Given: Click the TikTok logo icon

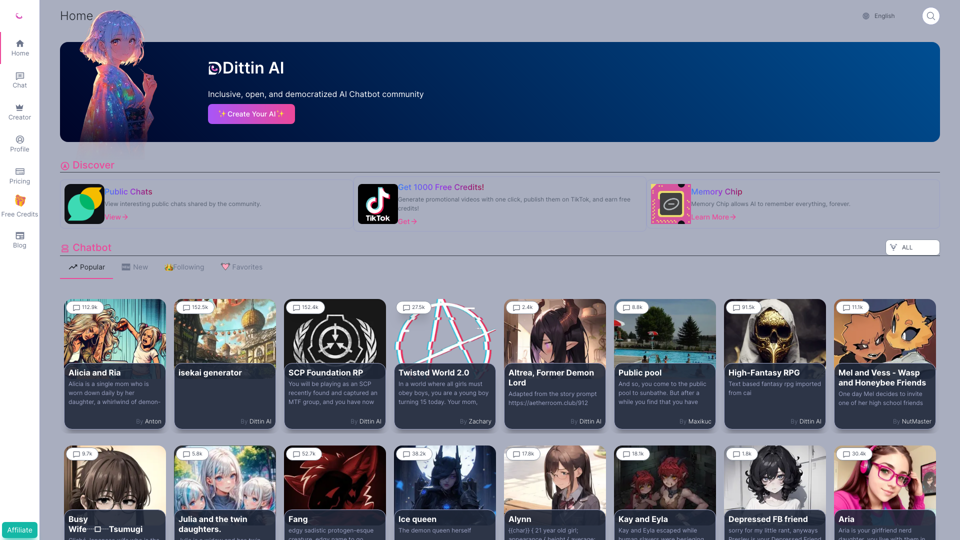Looking at the screenshot, I should 378,204.
